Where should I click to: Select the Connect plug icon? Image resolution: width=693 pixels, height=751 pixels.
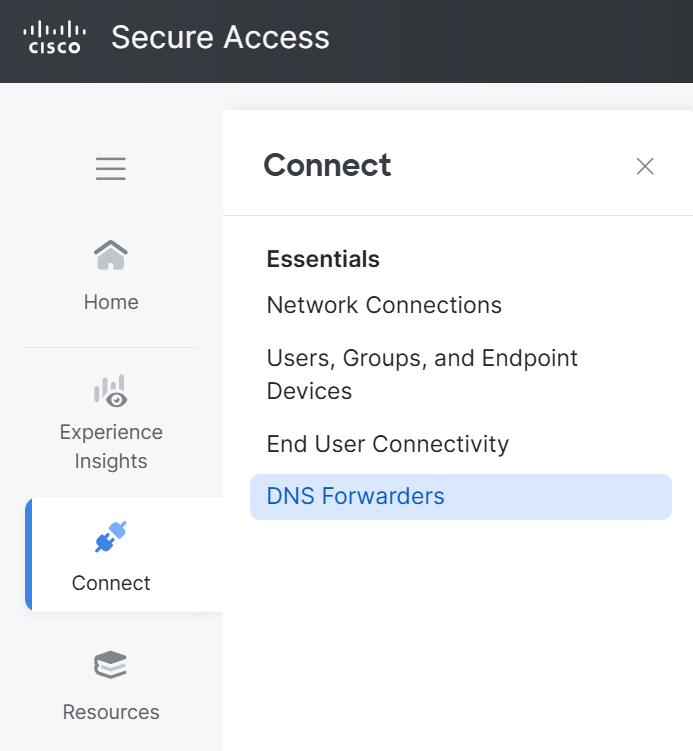(x=111, y=537)
